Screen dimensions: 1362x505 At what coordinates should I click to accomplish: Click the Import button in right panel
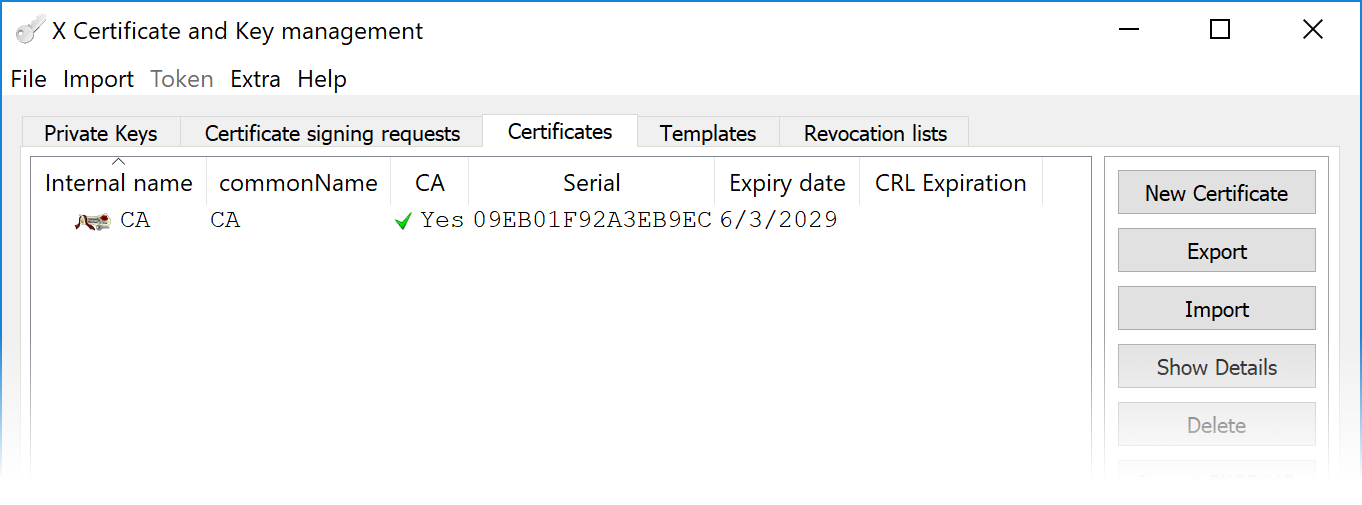point(1216,309)
